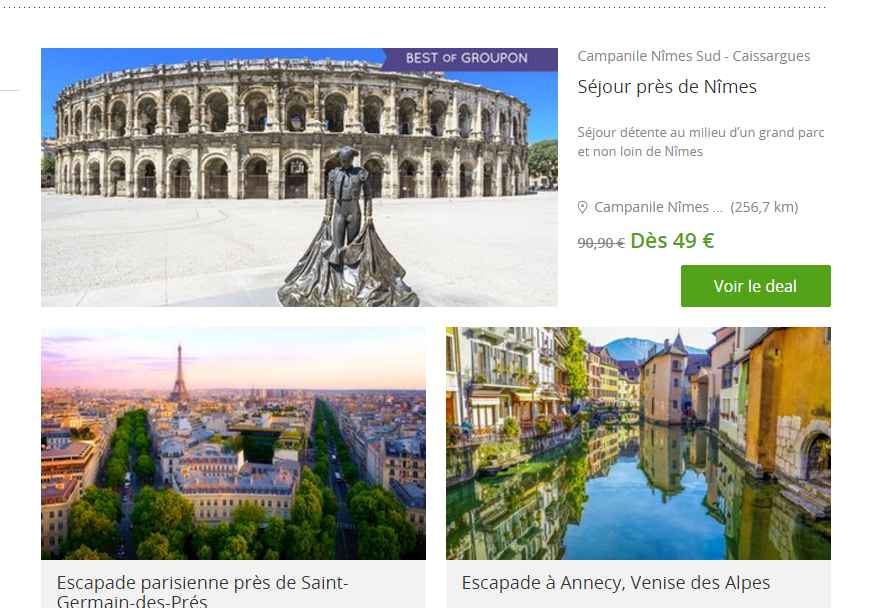The width and height of the screenshot is (870, 608).
Task: Click the gray caption area under the Paris photo
Action: point(234,584)
